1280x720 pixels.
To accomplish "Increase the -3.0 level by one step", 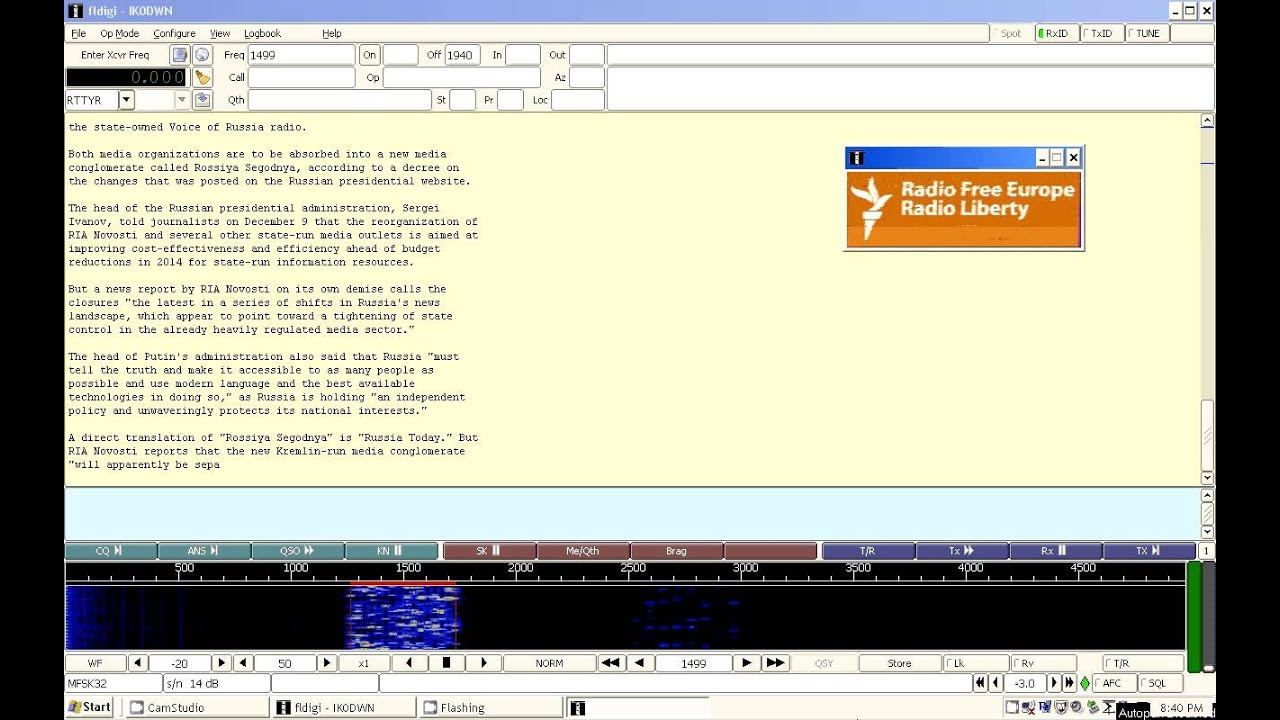I will [1054, 683].
